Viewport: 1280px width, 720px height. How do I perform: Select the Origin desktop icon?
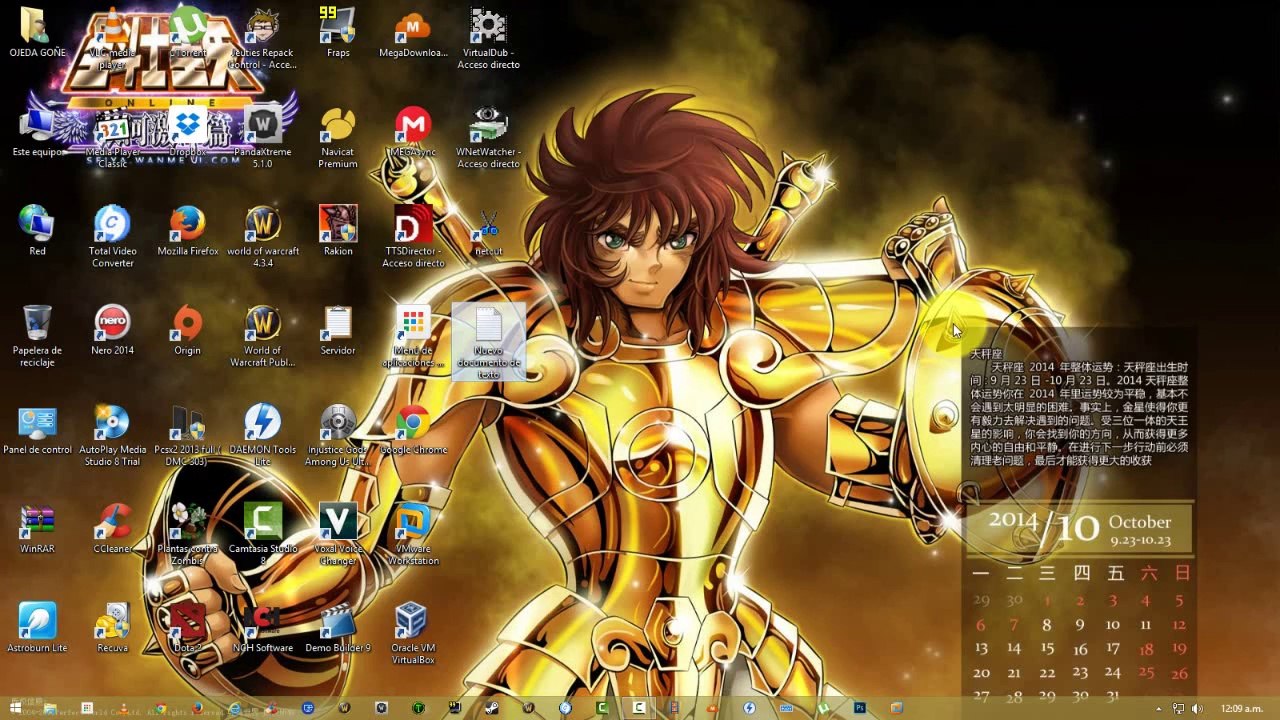(188, 330)
